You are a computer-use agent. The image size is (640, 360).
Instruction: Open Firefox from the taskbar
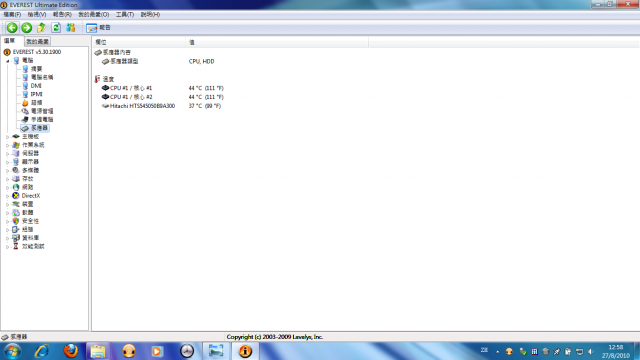click(71, 351)
